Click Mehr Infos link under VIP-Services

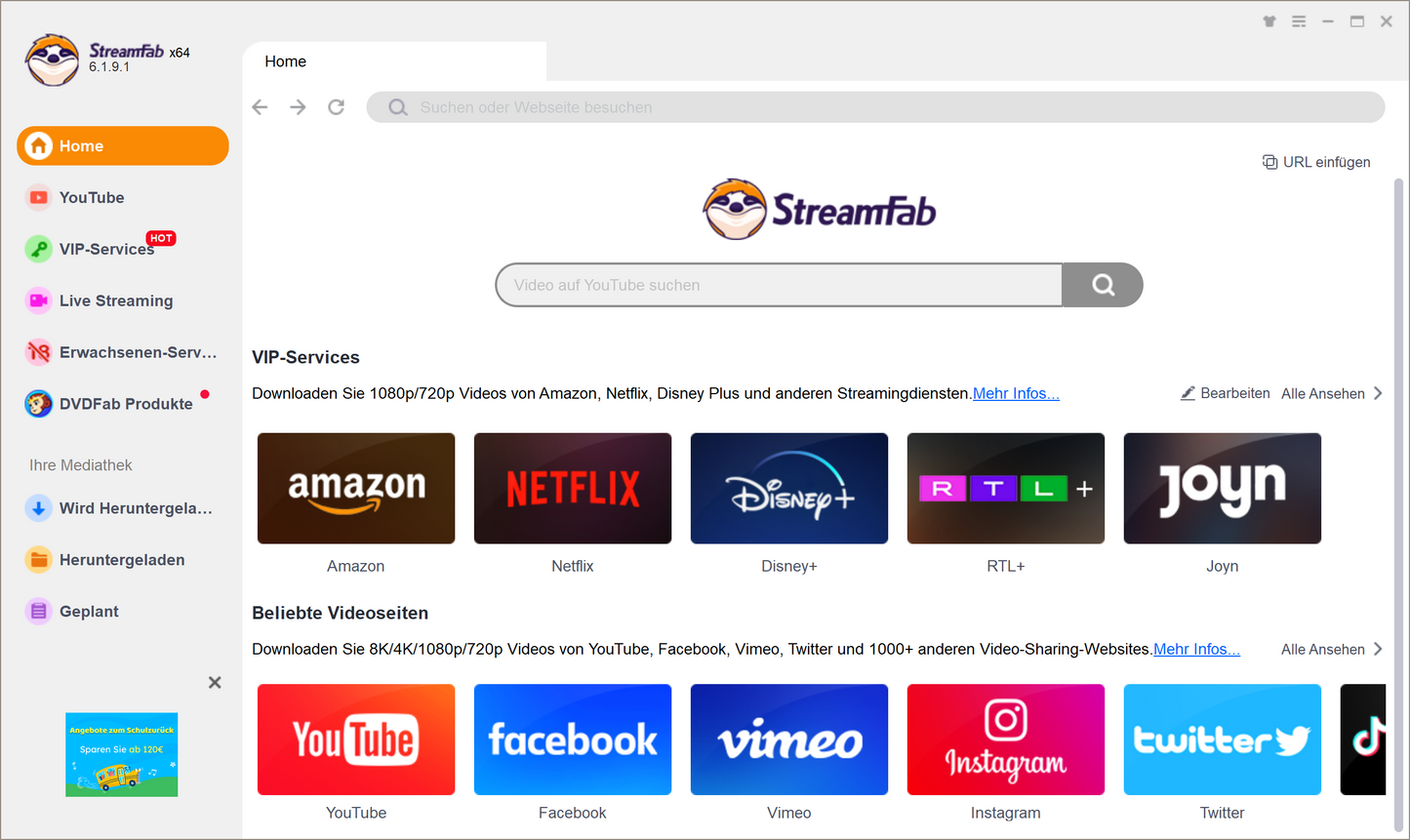[x=1015, y=394]
